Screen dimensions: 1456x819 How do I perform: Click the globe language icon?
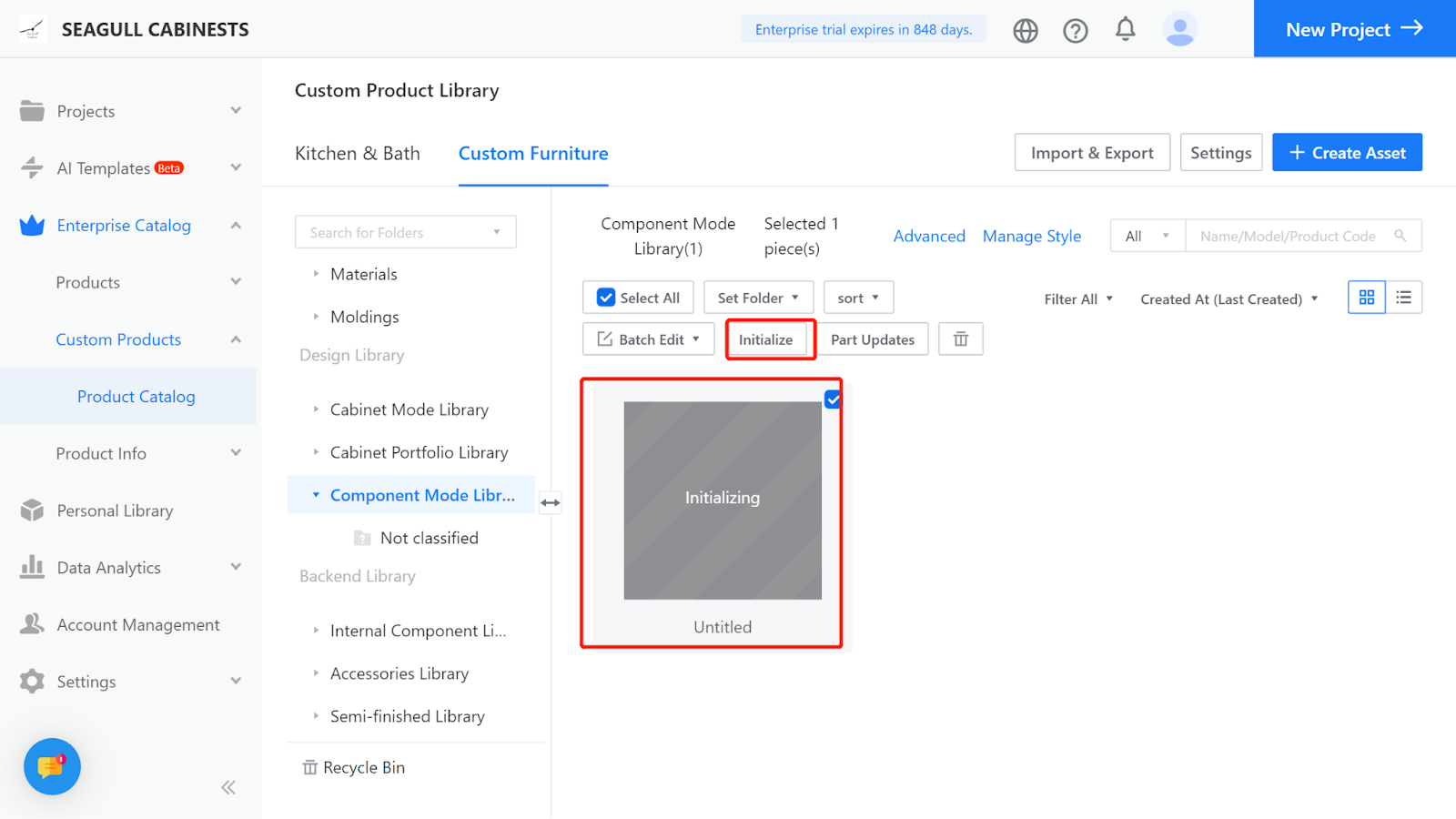coord(1026,30)
